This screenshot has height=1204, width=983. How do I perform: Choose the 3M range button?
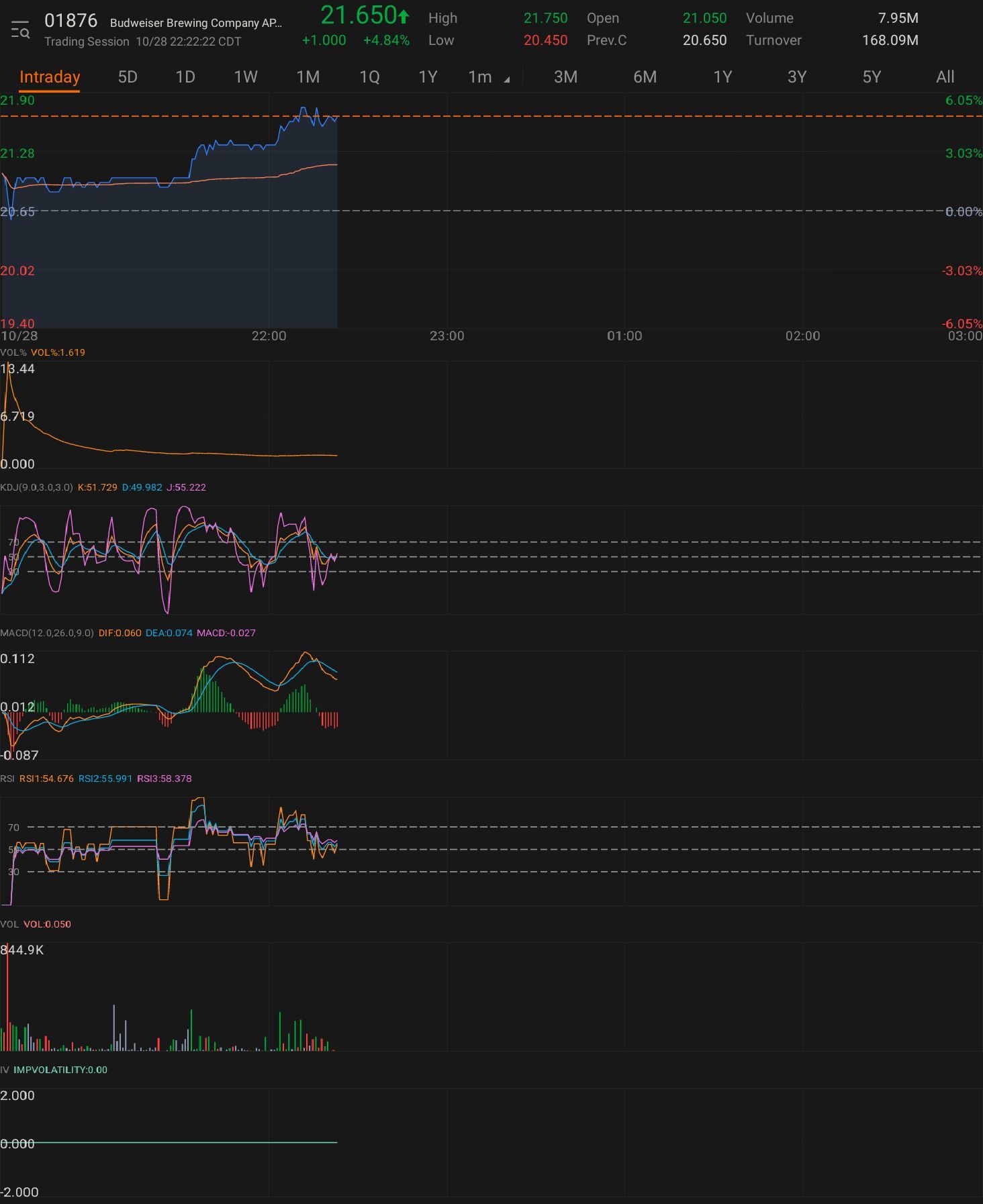point(565,77)
